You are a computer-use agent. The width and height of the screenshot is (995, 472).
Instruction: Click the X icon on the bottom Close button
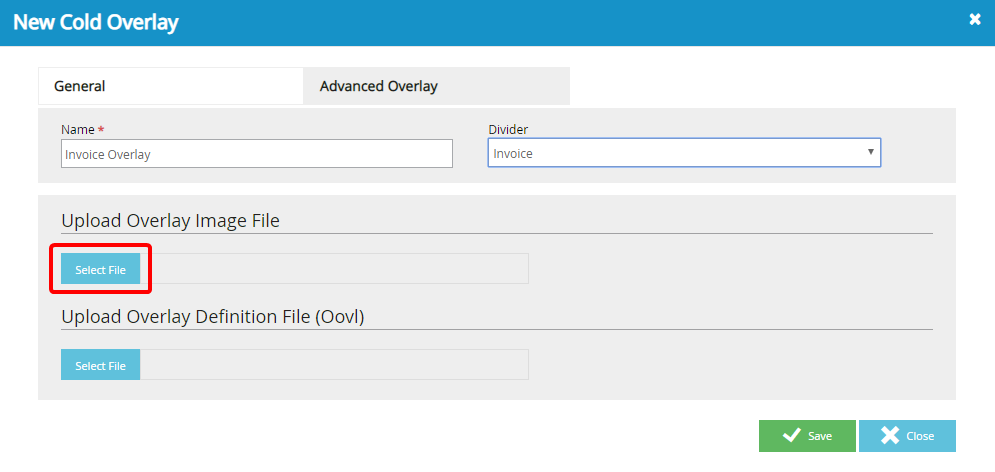point(890,436)
